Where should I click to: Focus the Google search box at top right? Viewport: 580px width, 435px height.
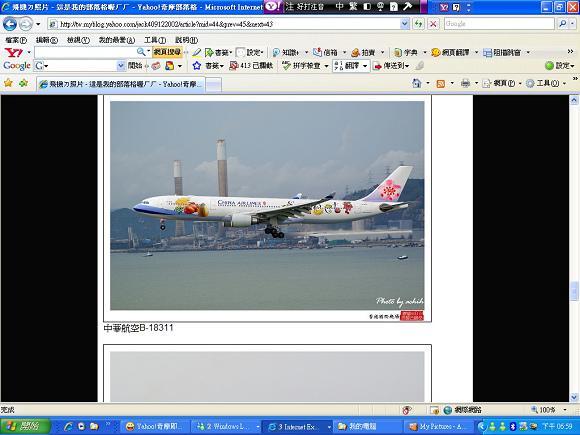coord(499,24)
